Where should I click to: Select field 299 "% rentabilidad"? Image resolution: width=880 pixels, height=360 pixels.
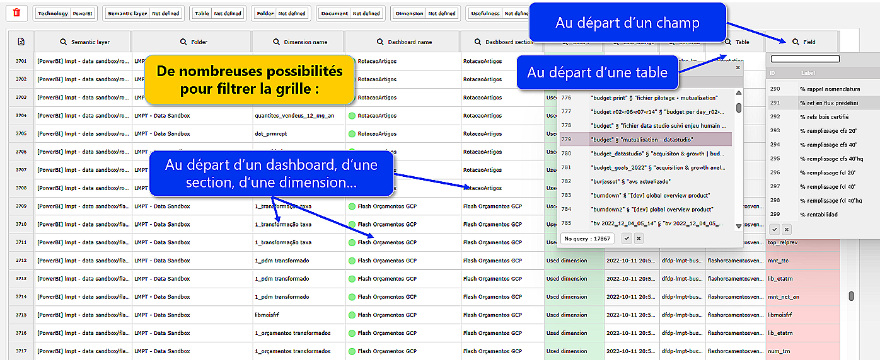point(824,215)
